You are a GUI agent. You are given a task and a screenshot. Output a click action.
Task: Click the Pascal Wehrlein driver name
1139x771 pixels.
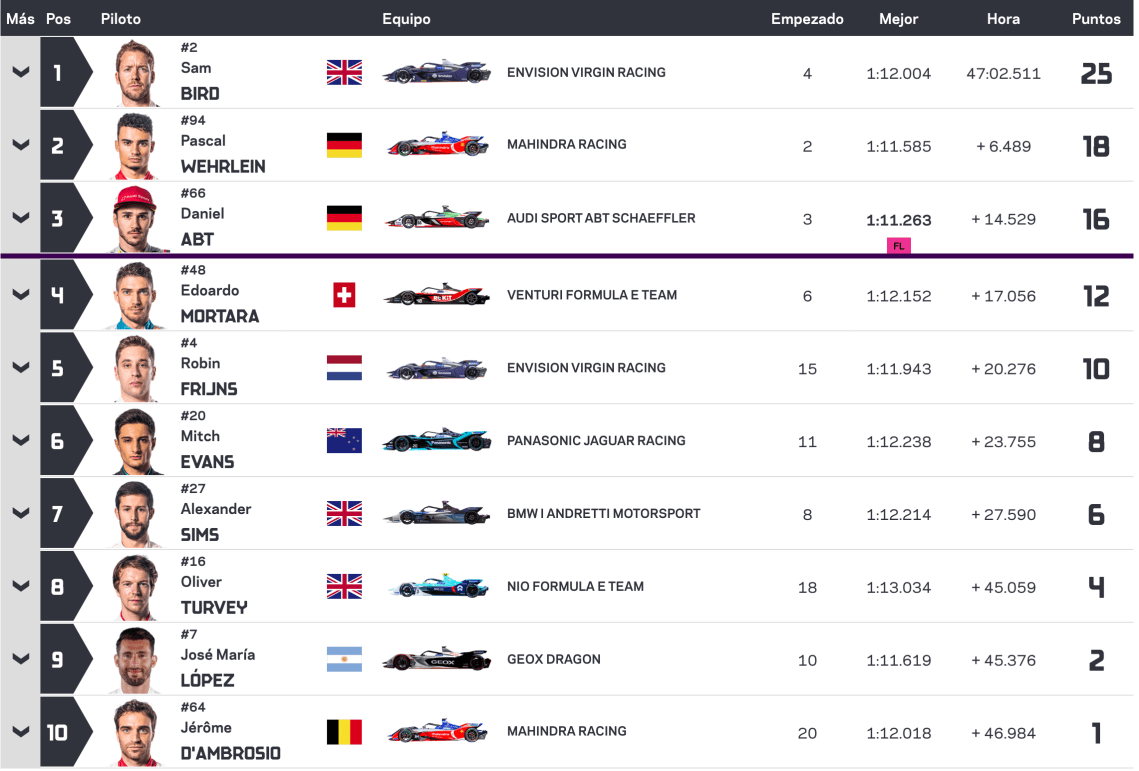222,154
